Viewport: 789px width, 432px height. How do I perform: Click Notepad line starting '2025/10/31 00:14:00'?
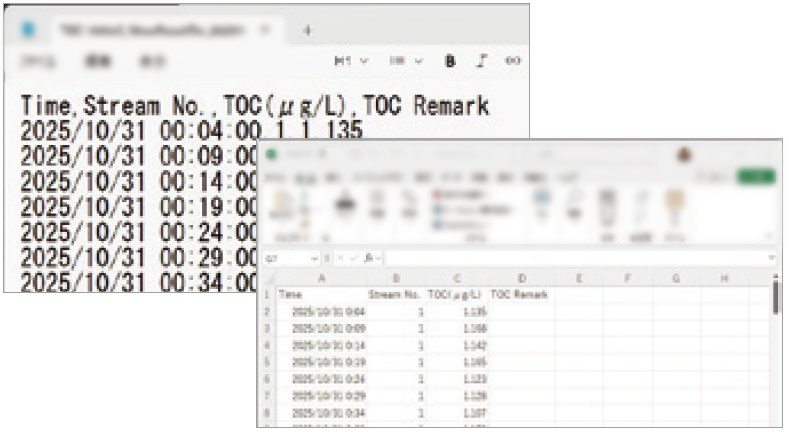(140, 181)
